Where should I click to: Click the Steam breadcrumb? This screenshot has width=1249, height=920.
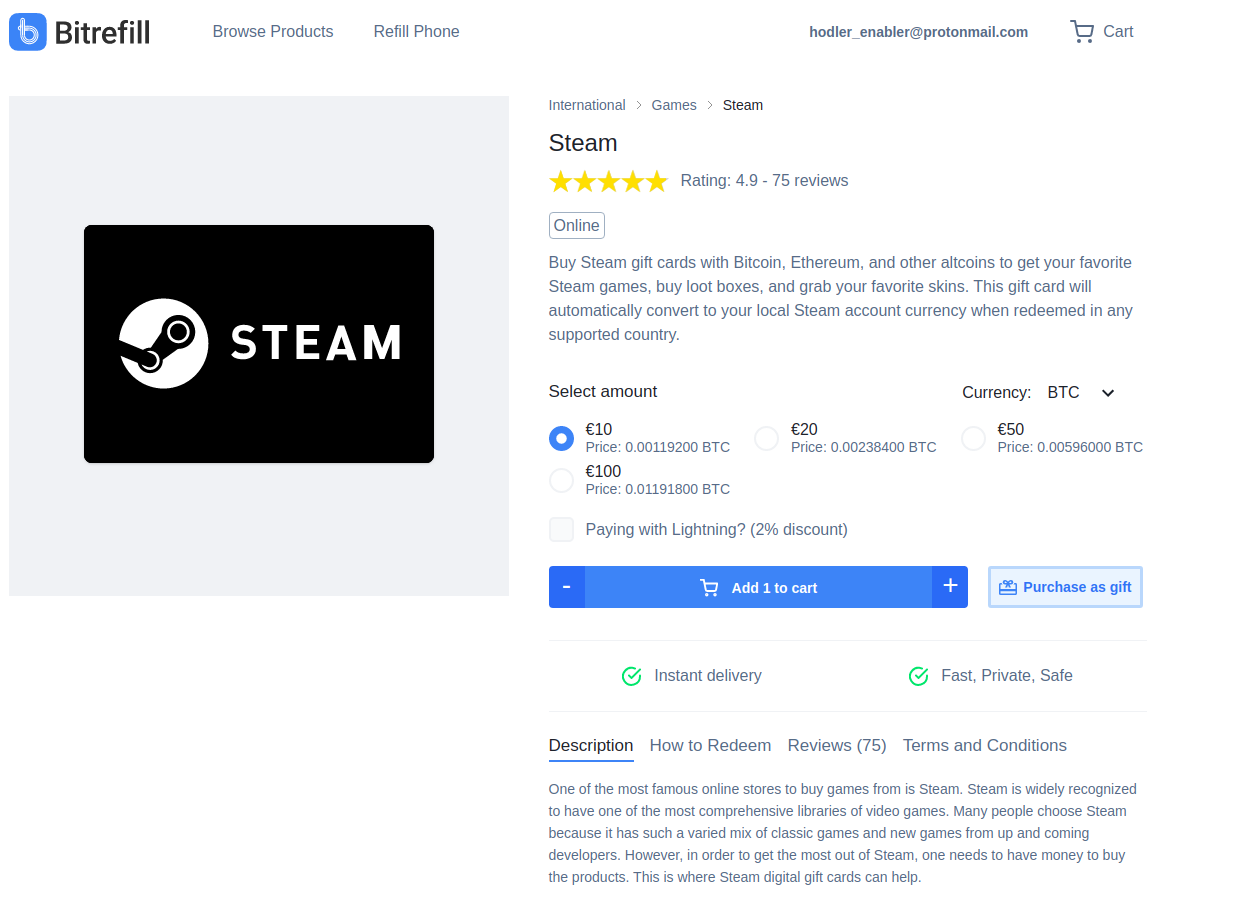[x=743, y=105]
